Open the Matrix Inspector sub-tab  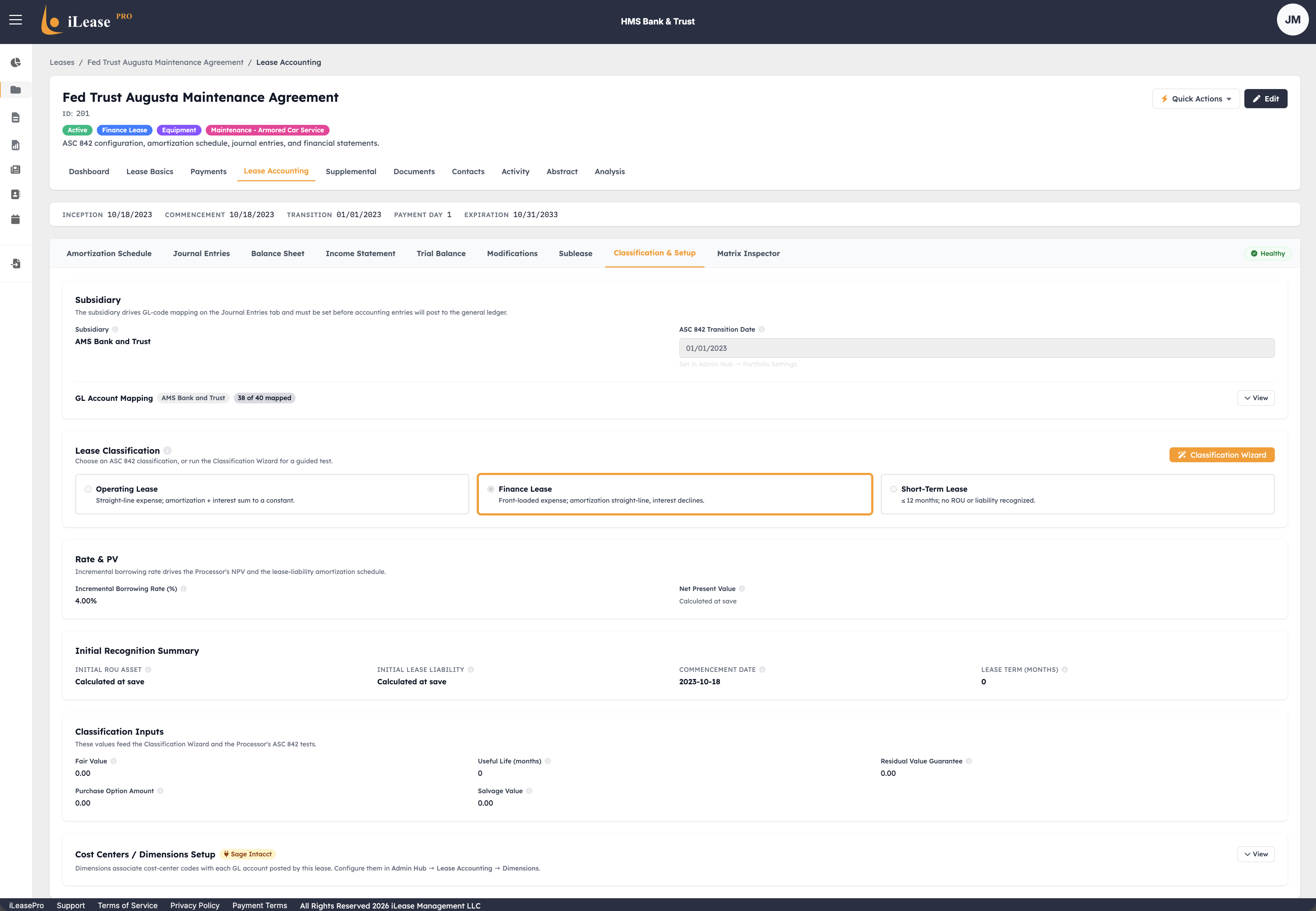[x=748, y=253]
